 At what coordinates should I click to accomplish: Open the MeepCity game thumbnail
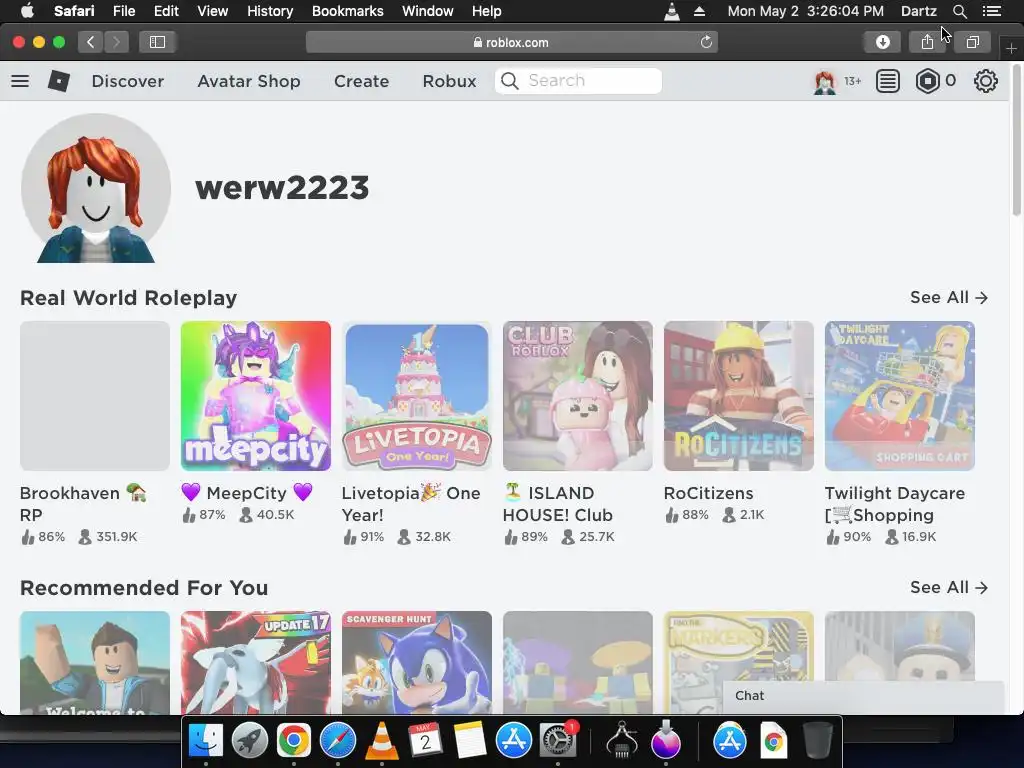pyautogui.click(x=256, y=396)
